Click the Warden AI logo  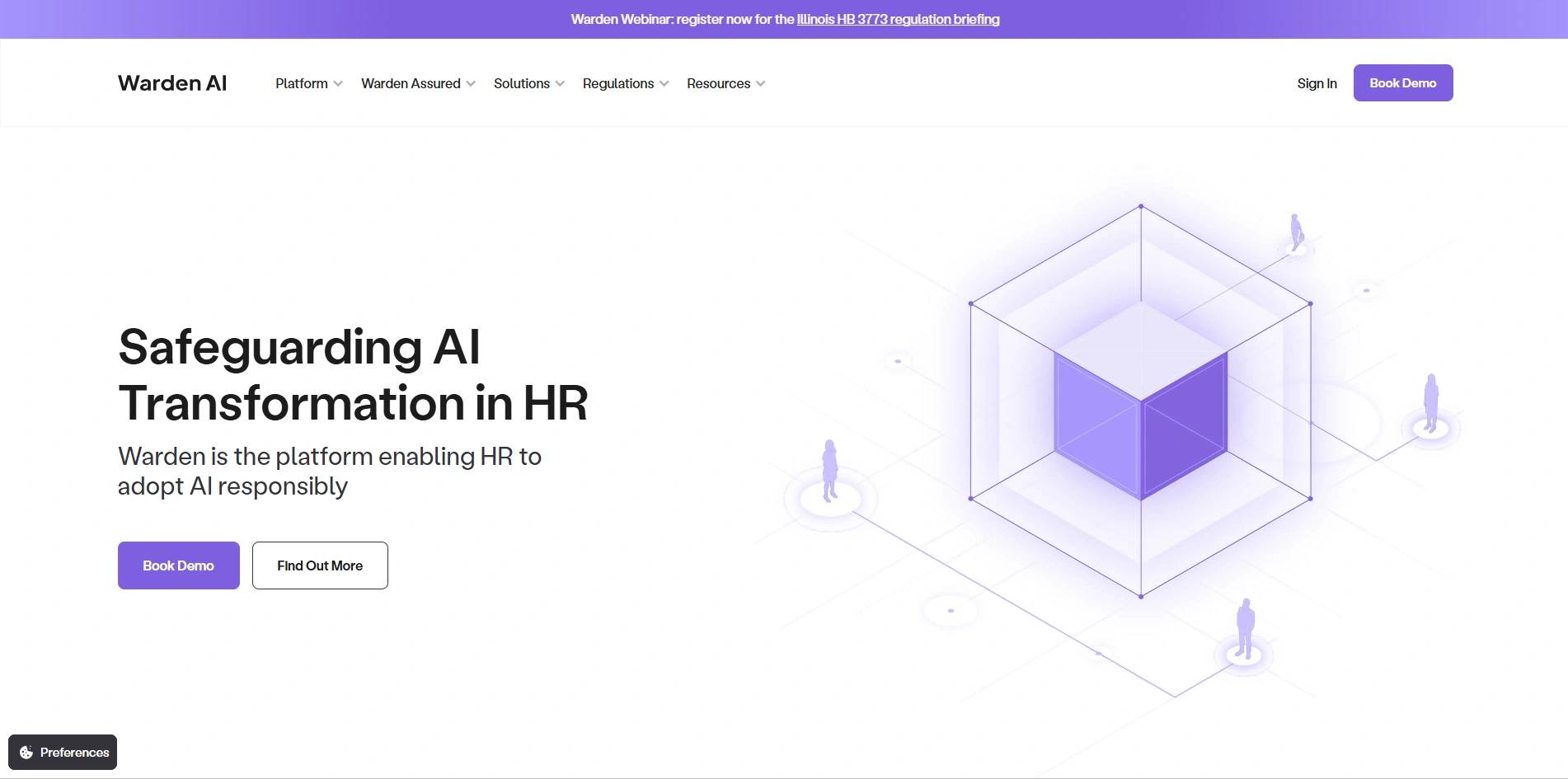(172, 83)
